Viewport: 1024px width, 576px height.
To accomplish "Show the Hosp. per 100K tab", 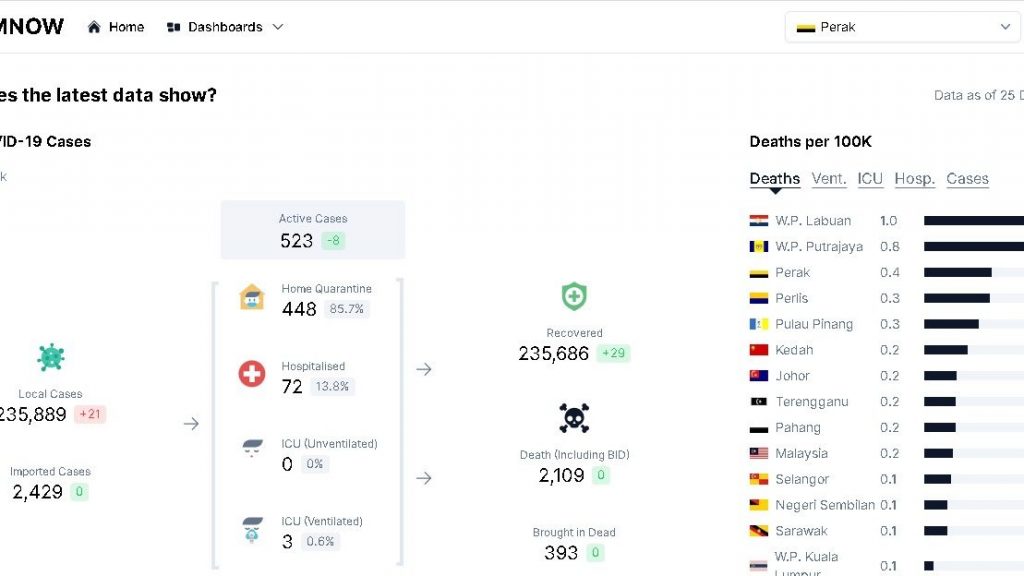I will coord(915,179).
